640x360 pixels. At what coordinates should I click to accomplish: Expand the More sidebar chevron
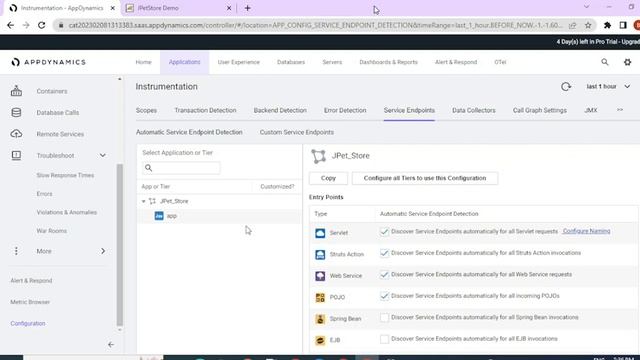pyautogui.click(x=103, y=251)
